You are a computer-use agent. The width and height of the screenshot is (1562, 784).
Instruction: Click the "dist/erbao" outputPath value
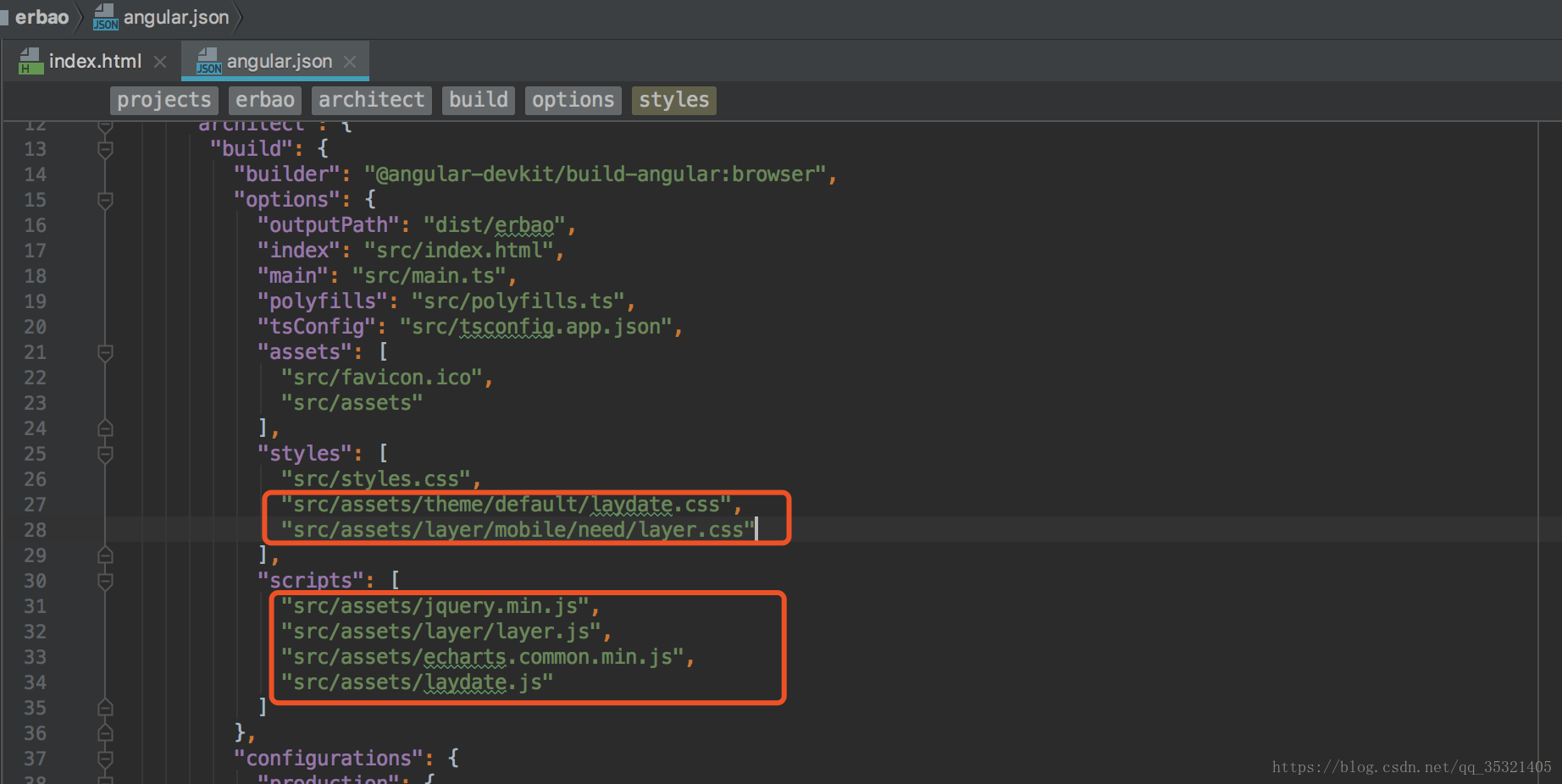pos(494,225)
